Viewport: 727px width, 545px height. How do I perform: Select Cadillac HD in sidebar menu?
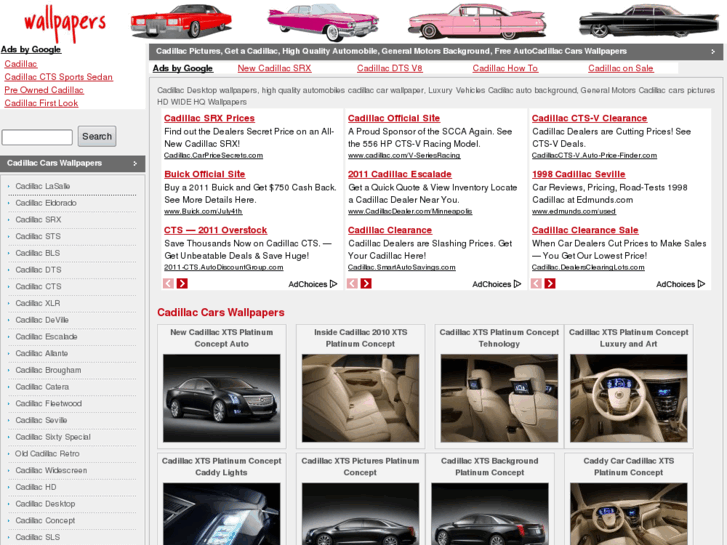(x=36, y=487)
